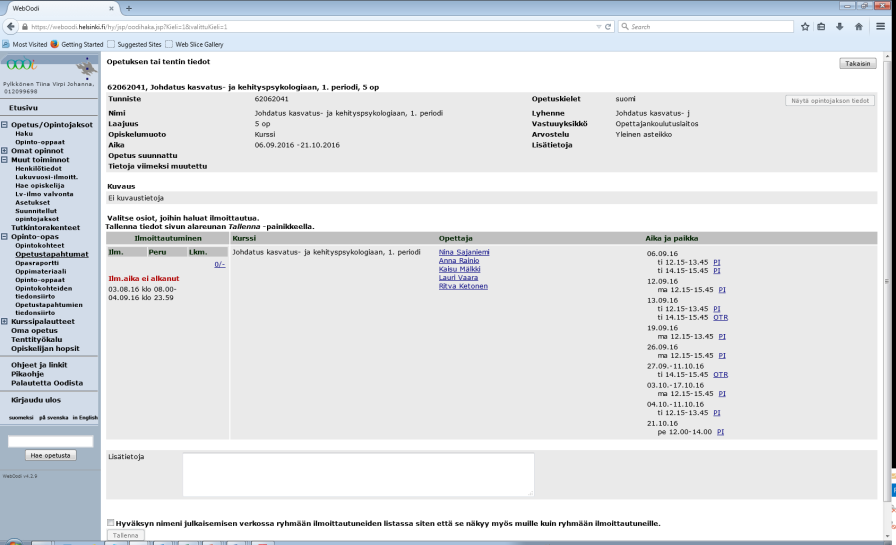Click the sidebar course search field
Image resolution: width=896 pixels, height=545 pixels.
pyautogui.click(x=50, y=442)
